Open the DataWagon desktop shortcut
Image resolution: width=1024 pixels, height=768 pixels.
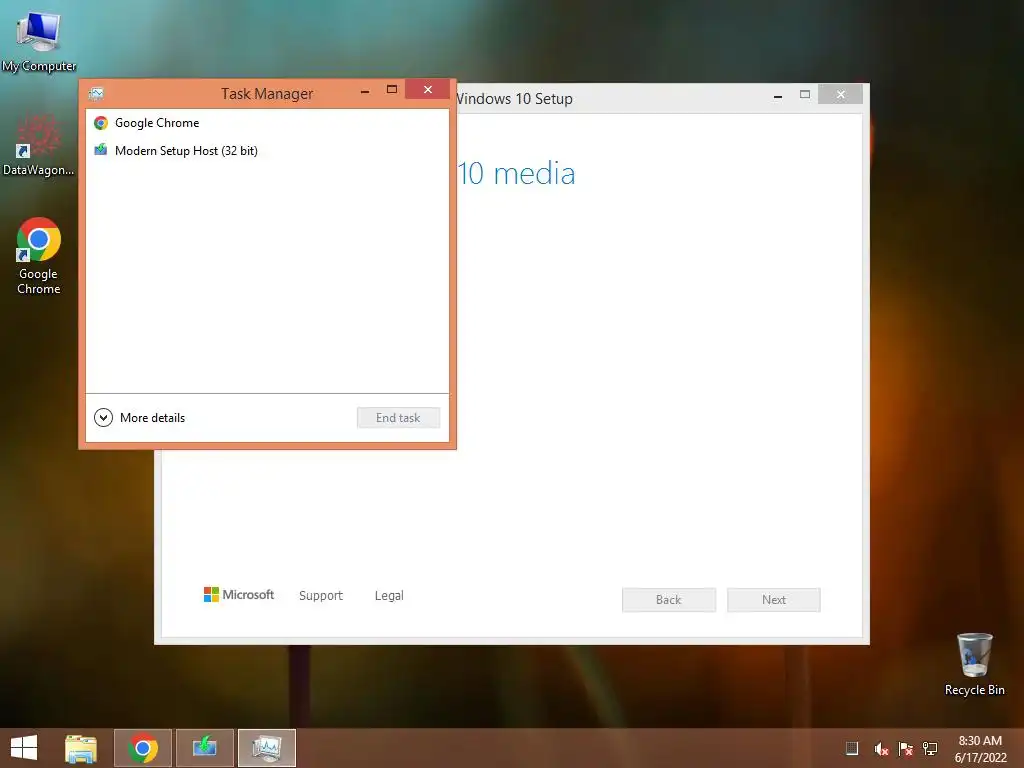pos(39,145)
